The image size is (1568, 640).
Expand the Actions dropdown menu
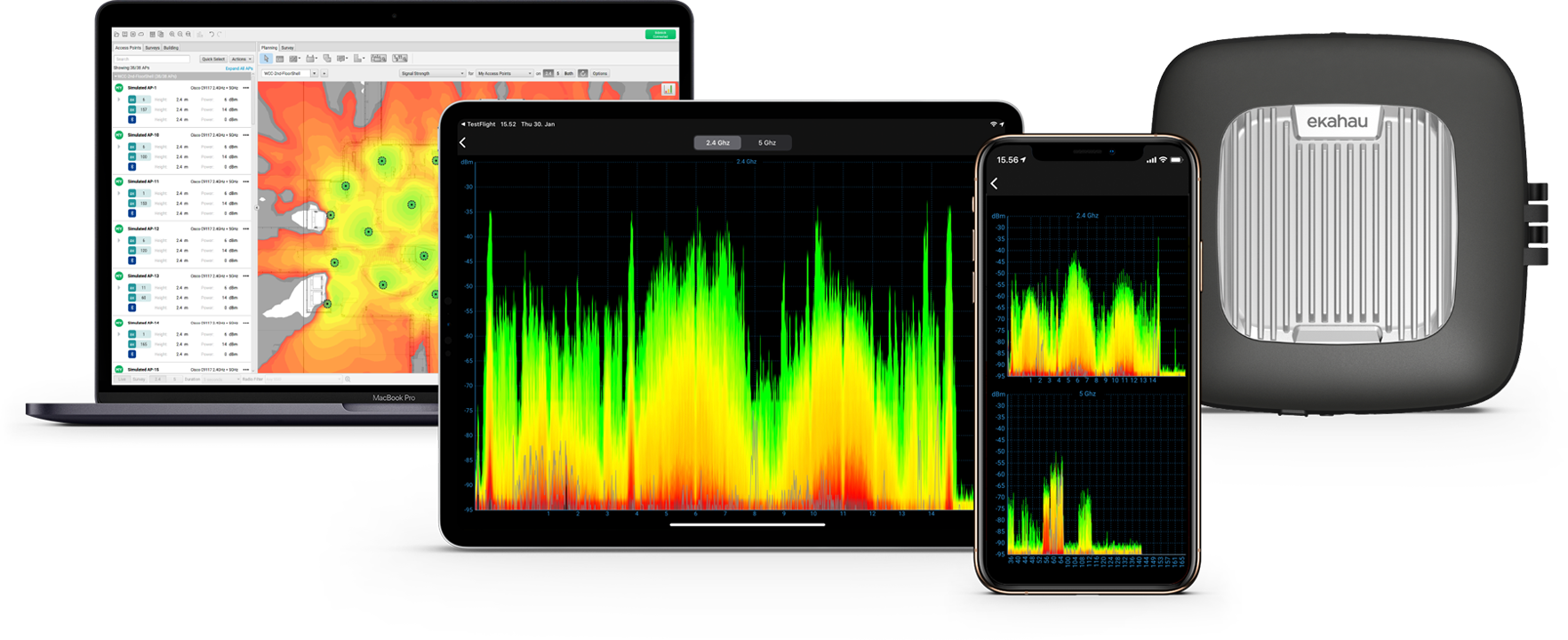tap(241, 59)
